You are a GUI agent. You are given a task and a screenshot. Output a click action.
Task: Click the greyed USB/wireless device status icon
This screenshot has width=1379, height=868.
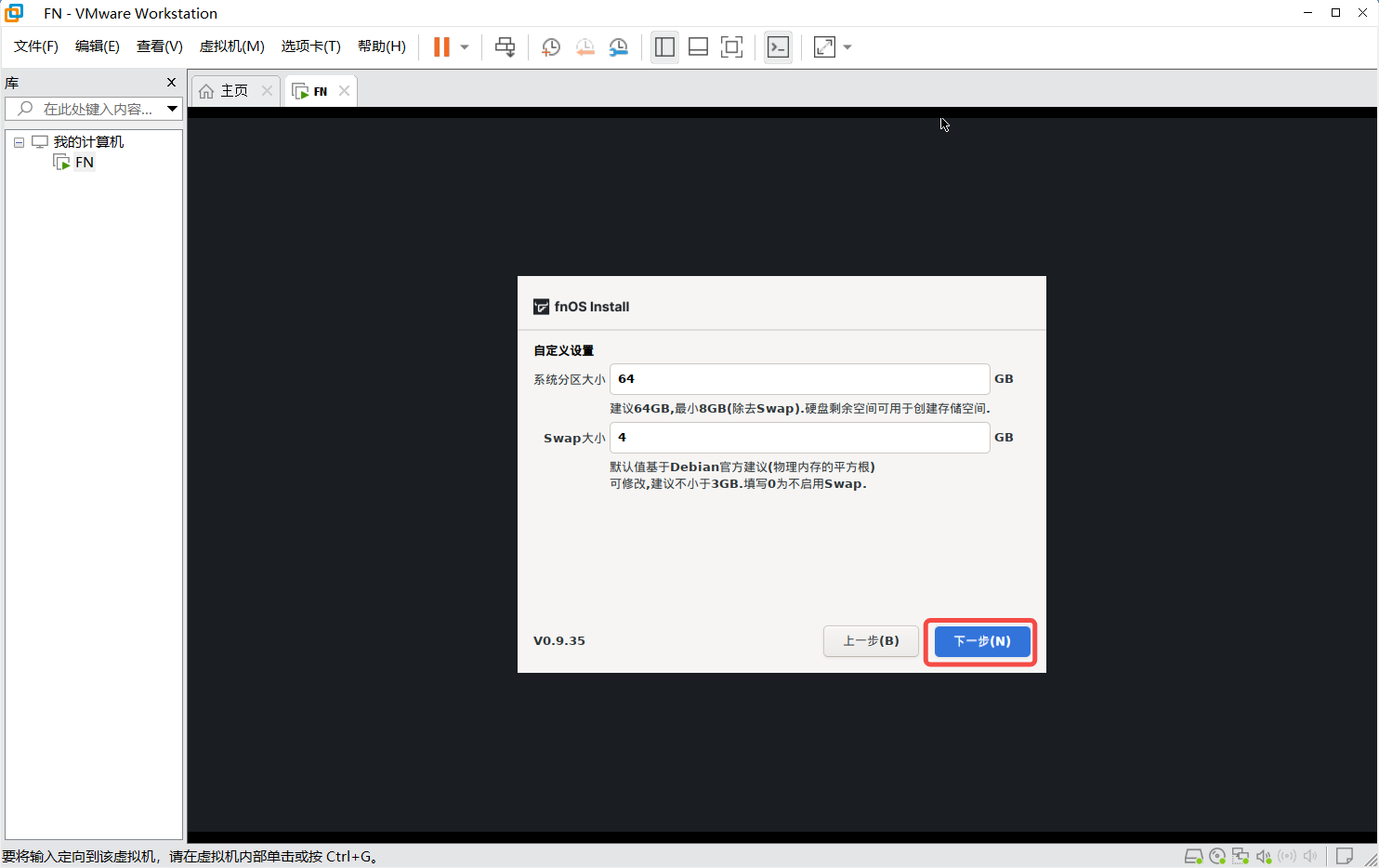click(1287, 856)
